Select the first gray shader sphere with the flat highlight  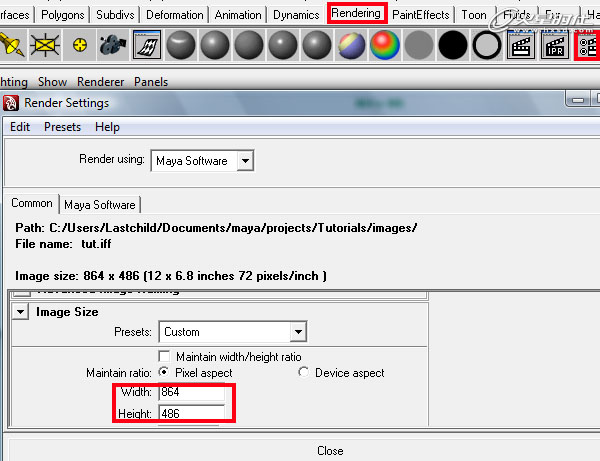coord(181,45)
